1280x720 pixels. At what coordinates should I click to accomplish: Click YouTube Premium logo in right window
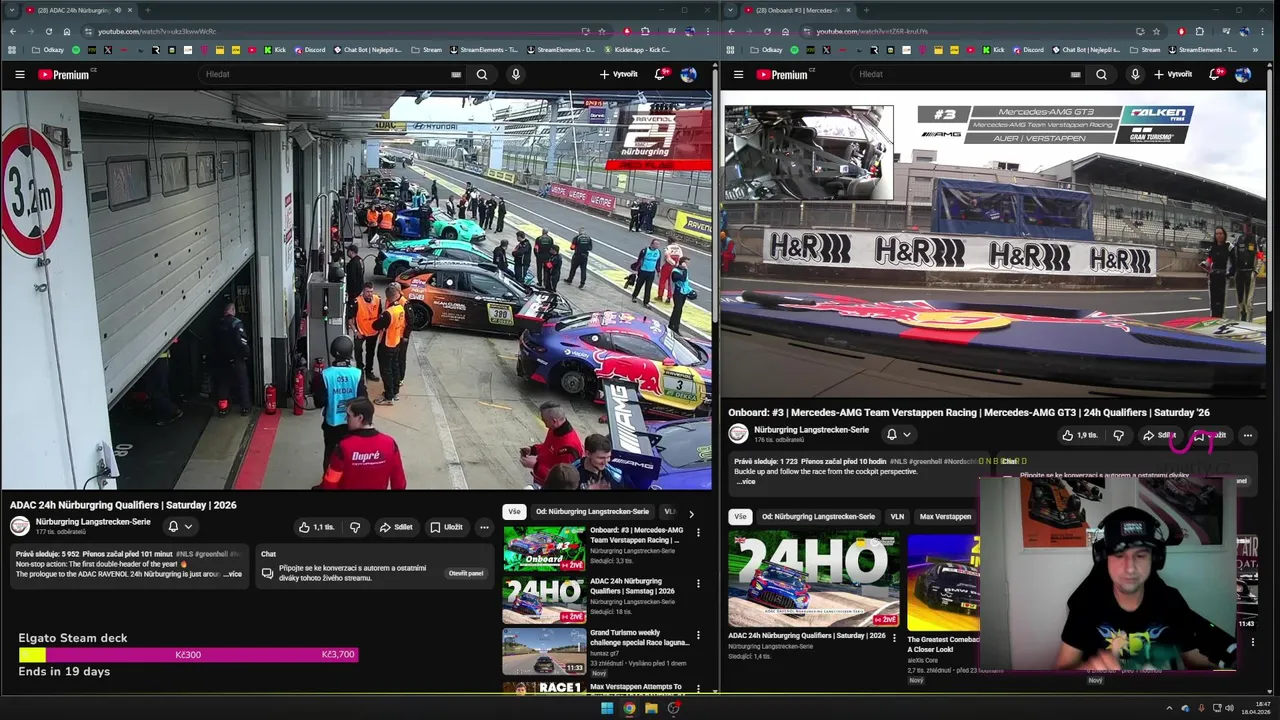point(783,74)
